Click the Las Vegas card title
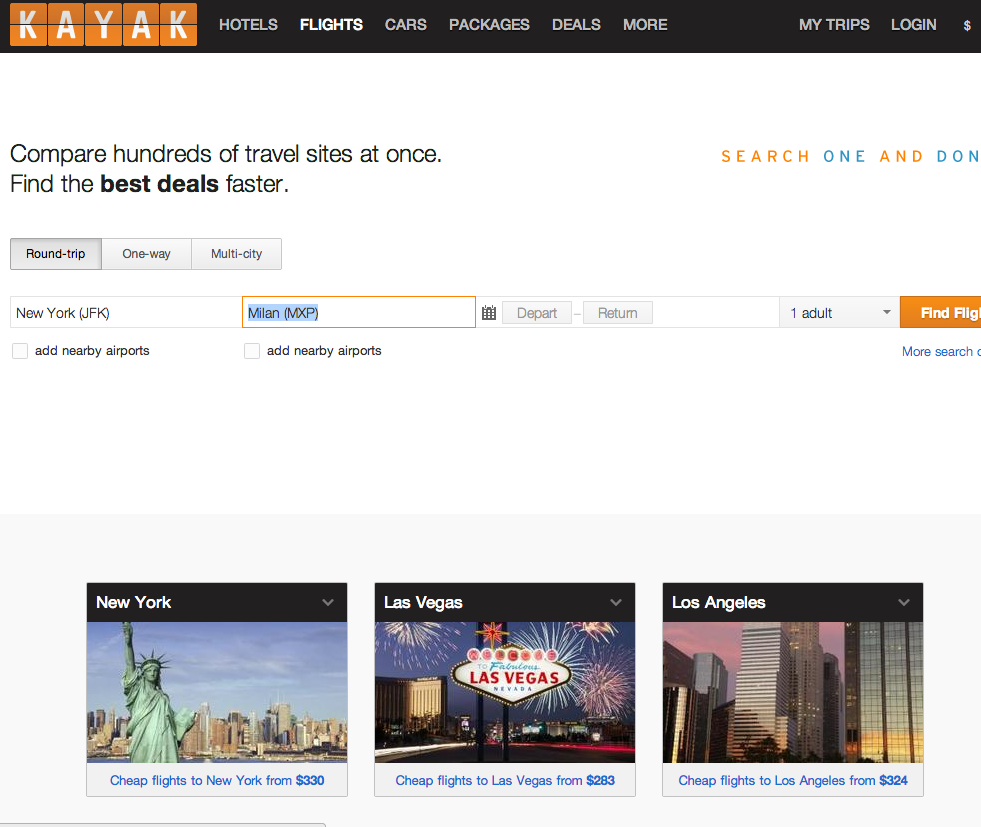The width and height of the screenshot is (981, 827). click(x=423, y=602)
